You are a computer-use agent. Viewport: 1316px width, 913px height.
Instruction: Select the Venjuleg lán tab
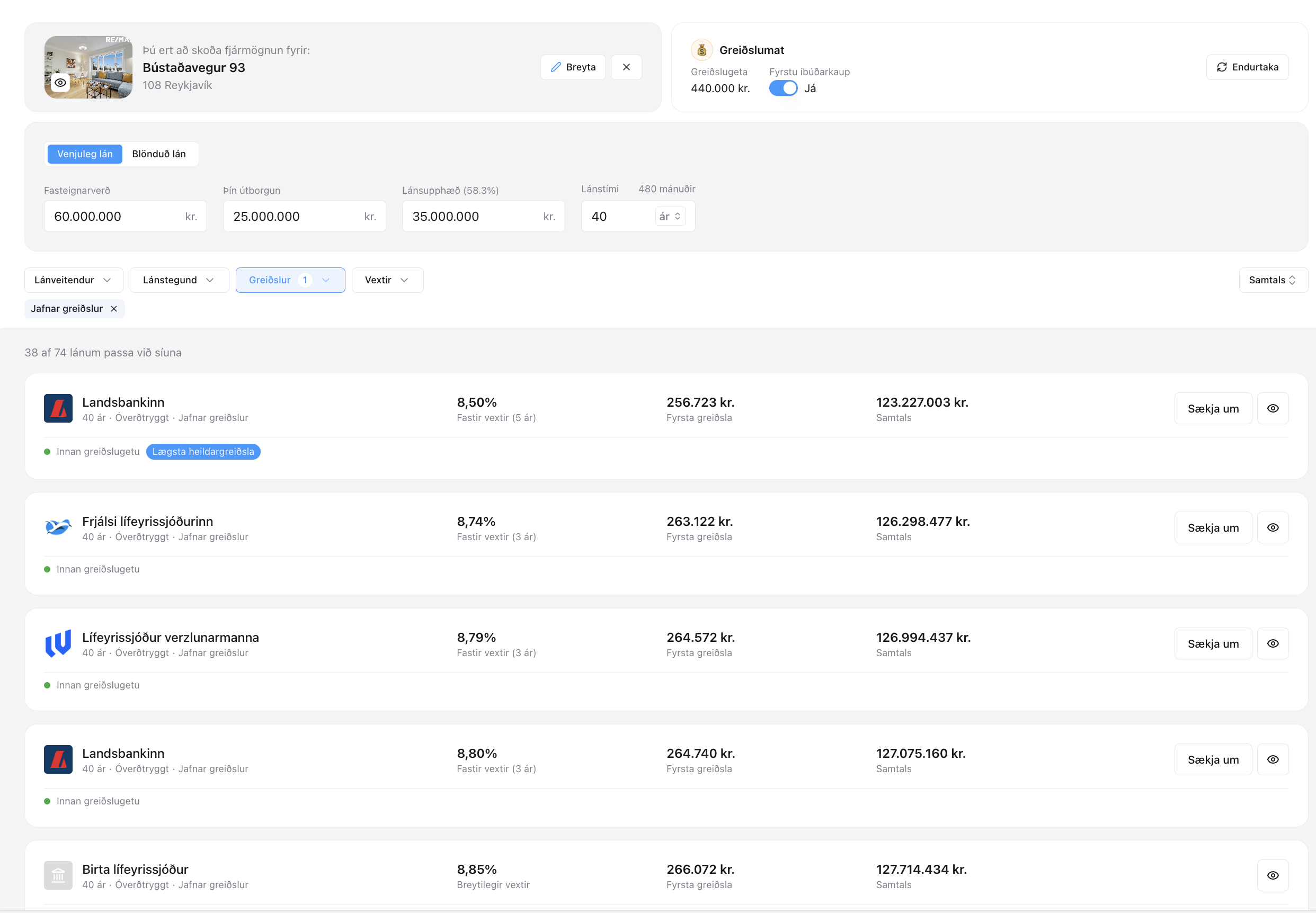tap(85, 154)
